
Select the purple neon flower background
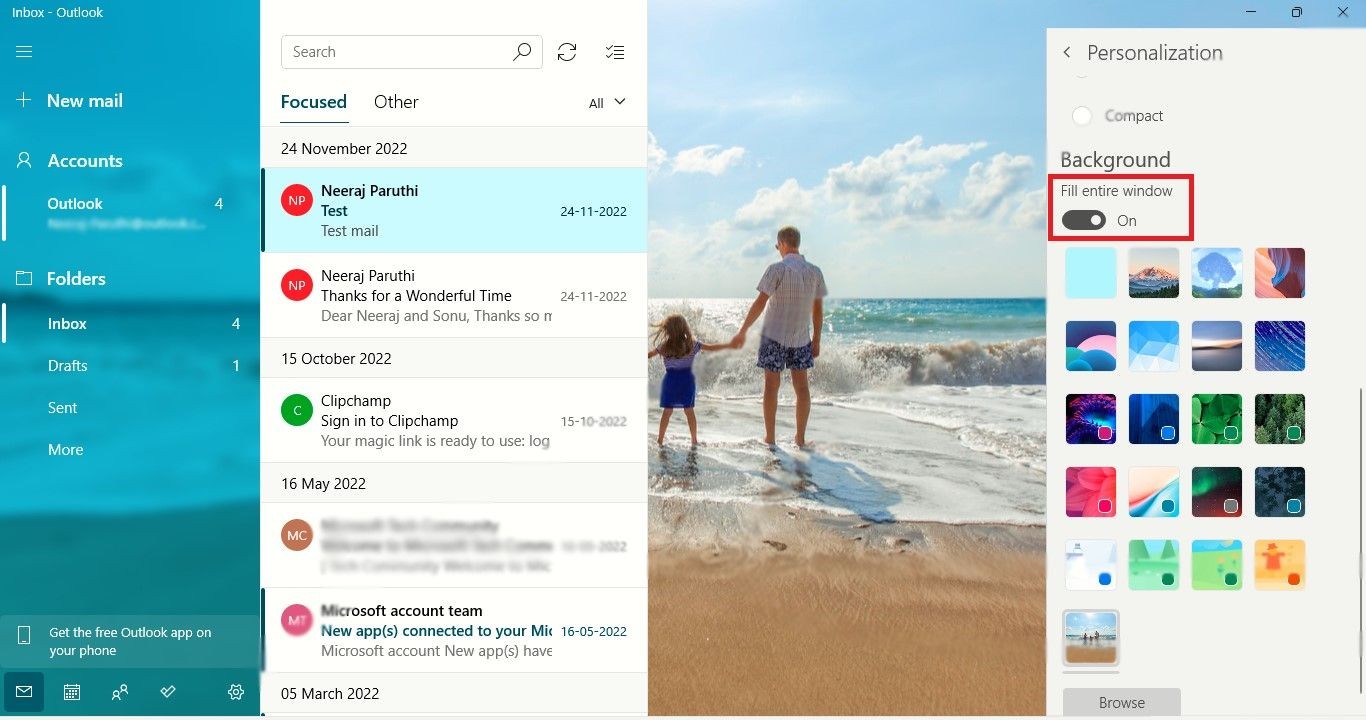[1091, 419]
